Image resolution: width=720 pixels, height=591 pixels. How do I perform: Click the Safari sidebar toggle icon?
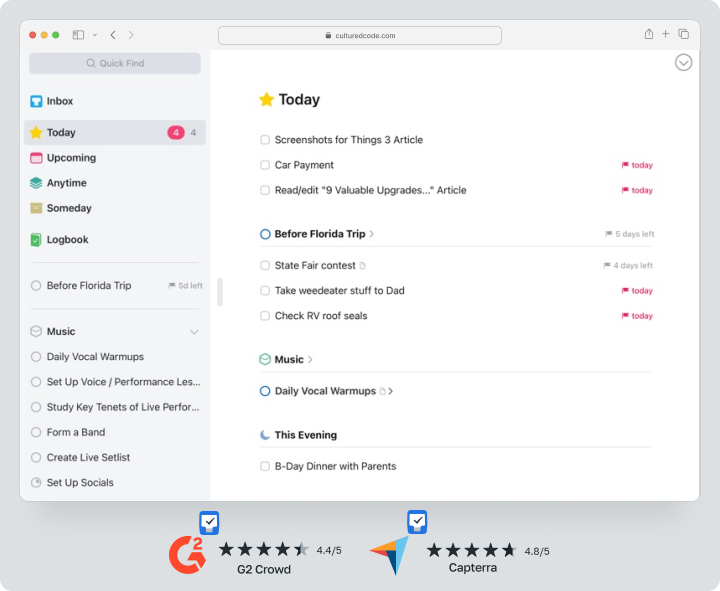[79, 35]
